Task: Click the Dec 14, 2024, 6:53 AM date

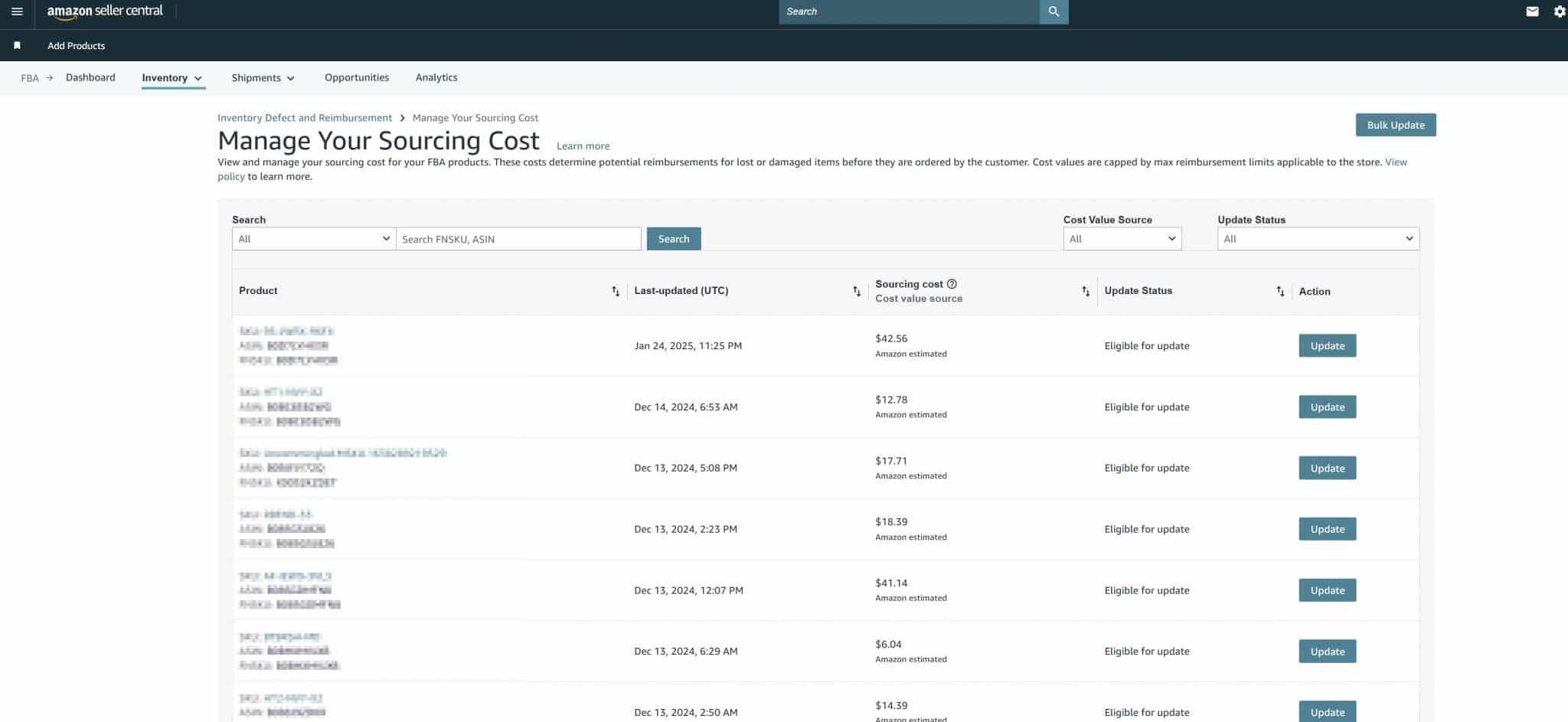Action: click(686, 407)
